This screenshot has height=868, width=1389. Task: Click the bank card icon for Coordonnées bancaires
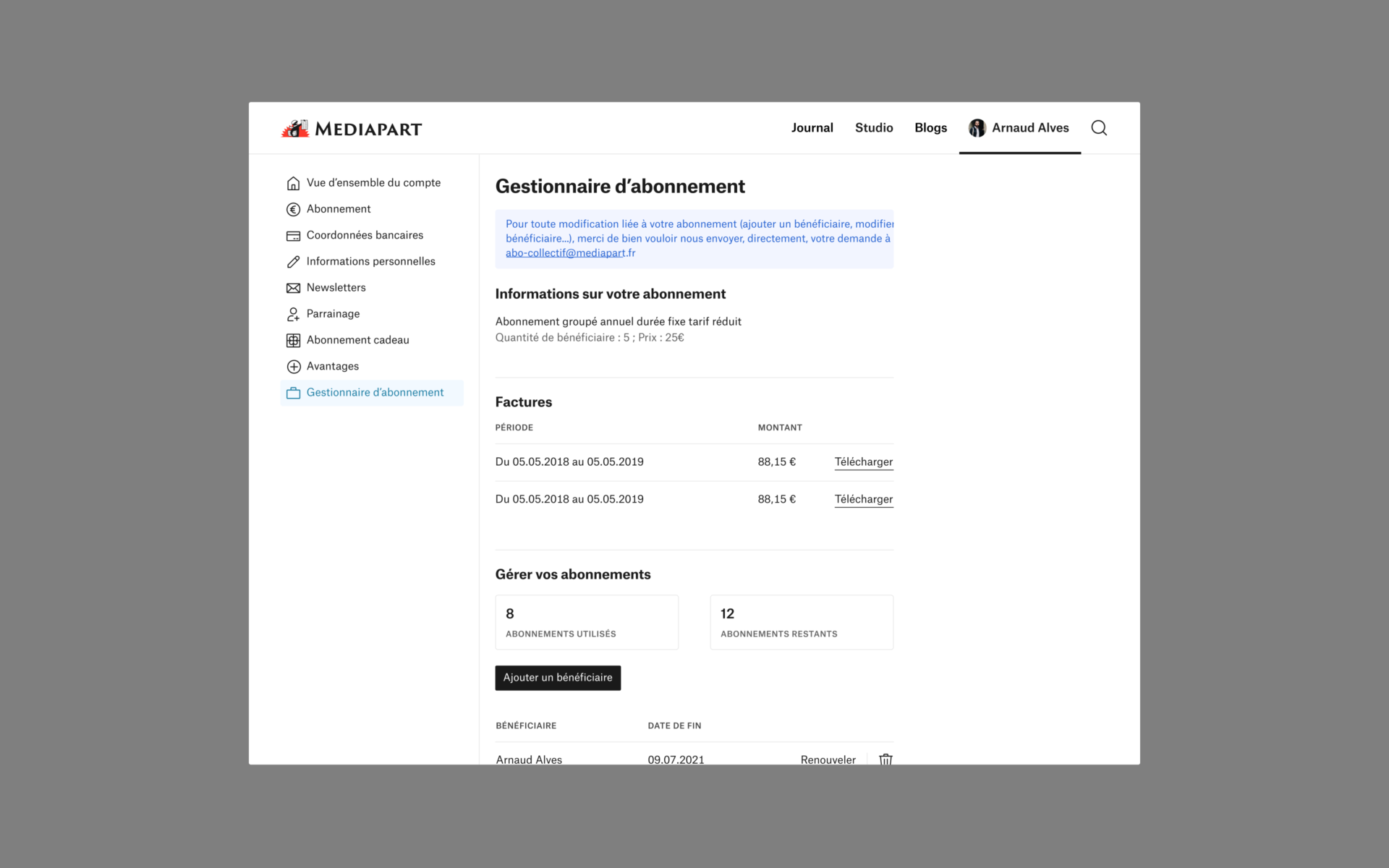pyautogui.click(x=293, y=235)
